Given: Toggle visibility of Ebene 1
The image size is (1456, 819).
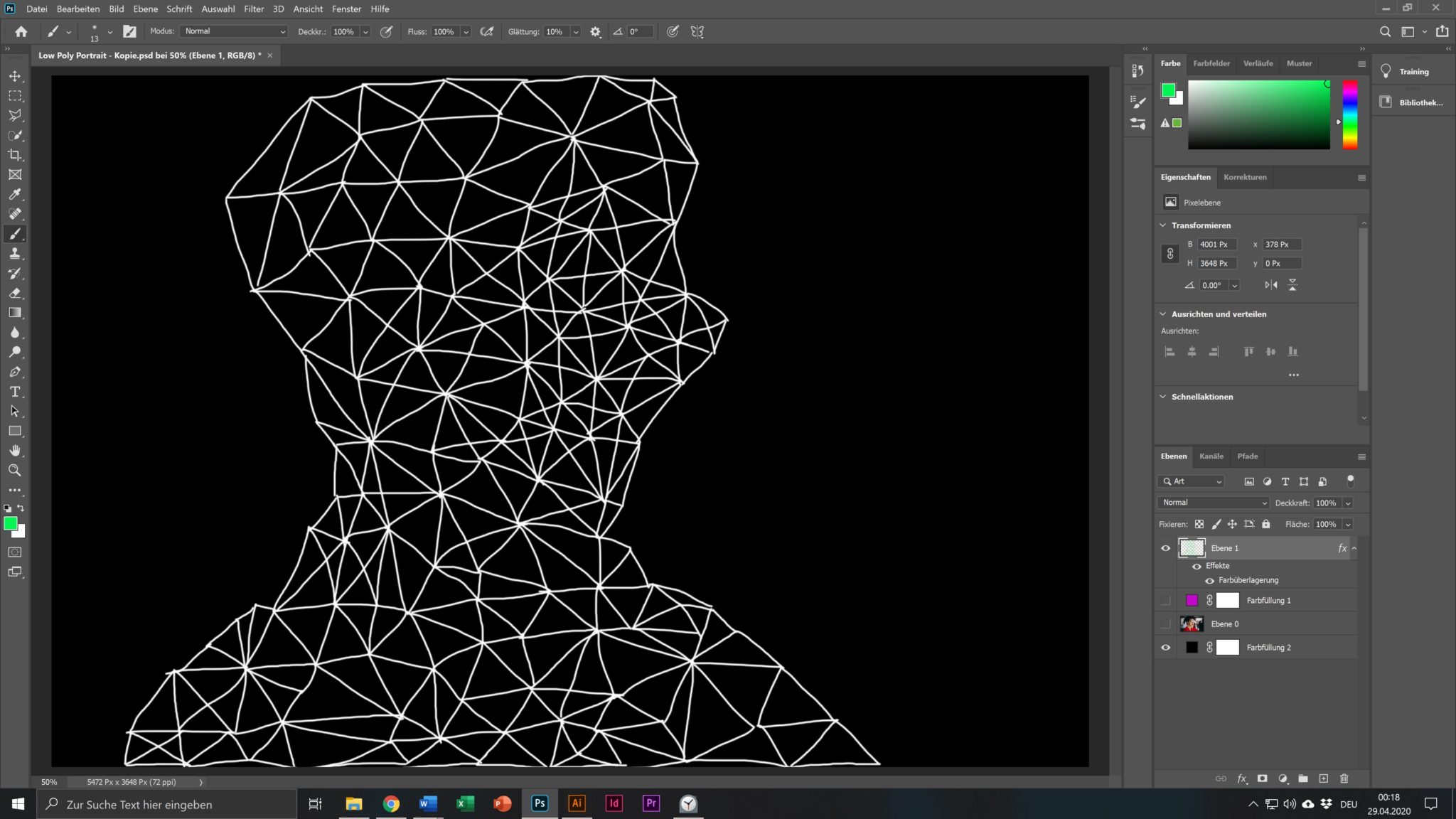Looking at the screenshot, I should coord(1166,548).
